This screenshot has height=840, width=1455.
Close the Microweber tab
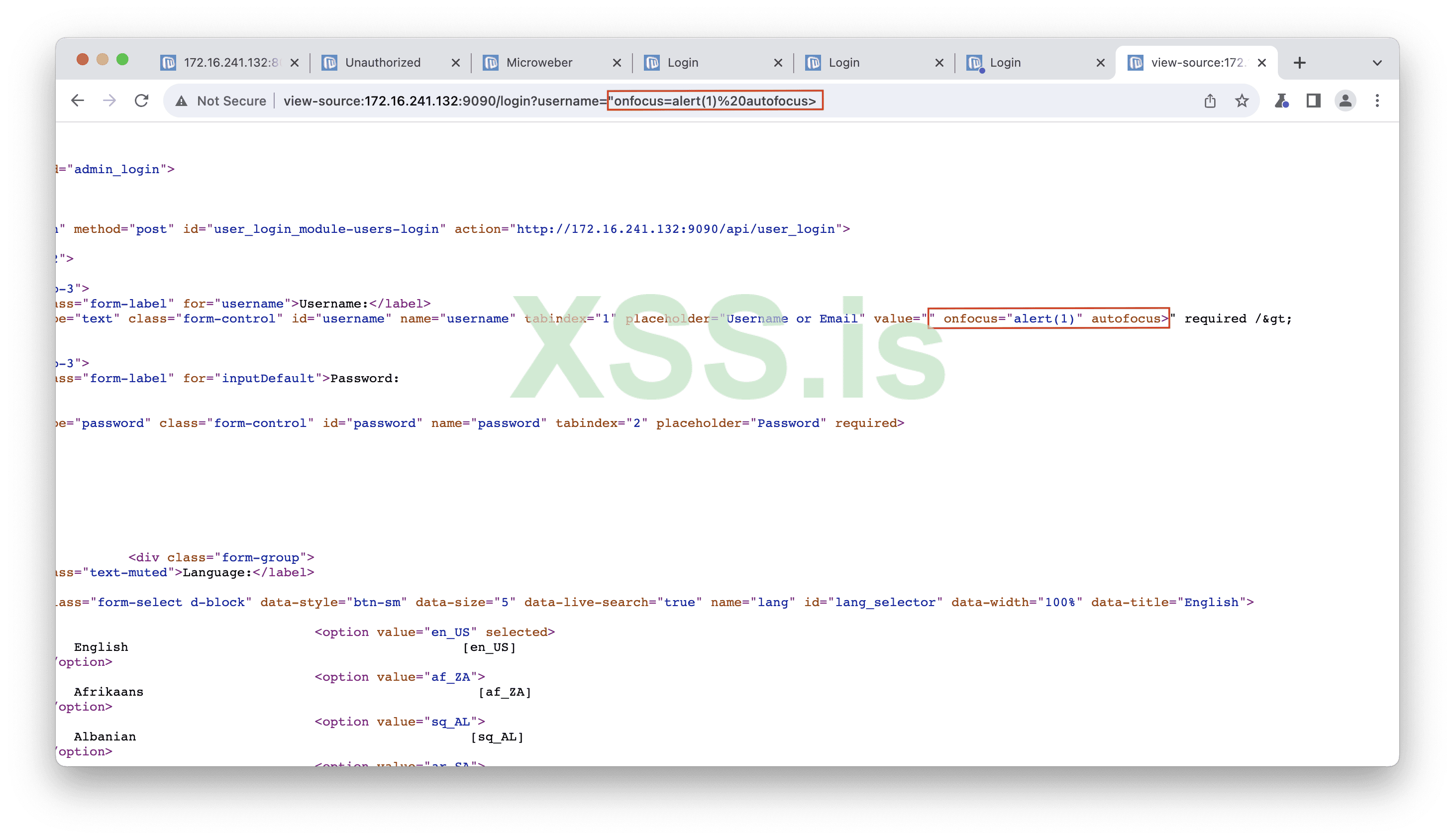click(617, 63)
